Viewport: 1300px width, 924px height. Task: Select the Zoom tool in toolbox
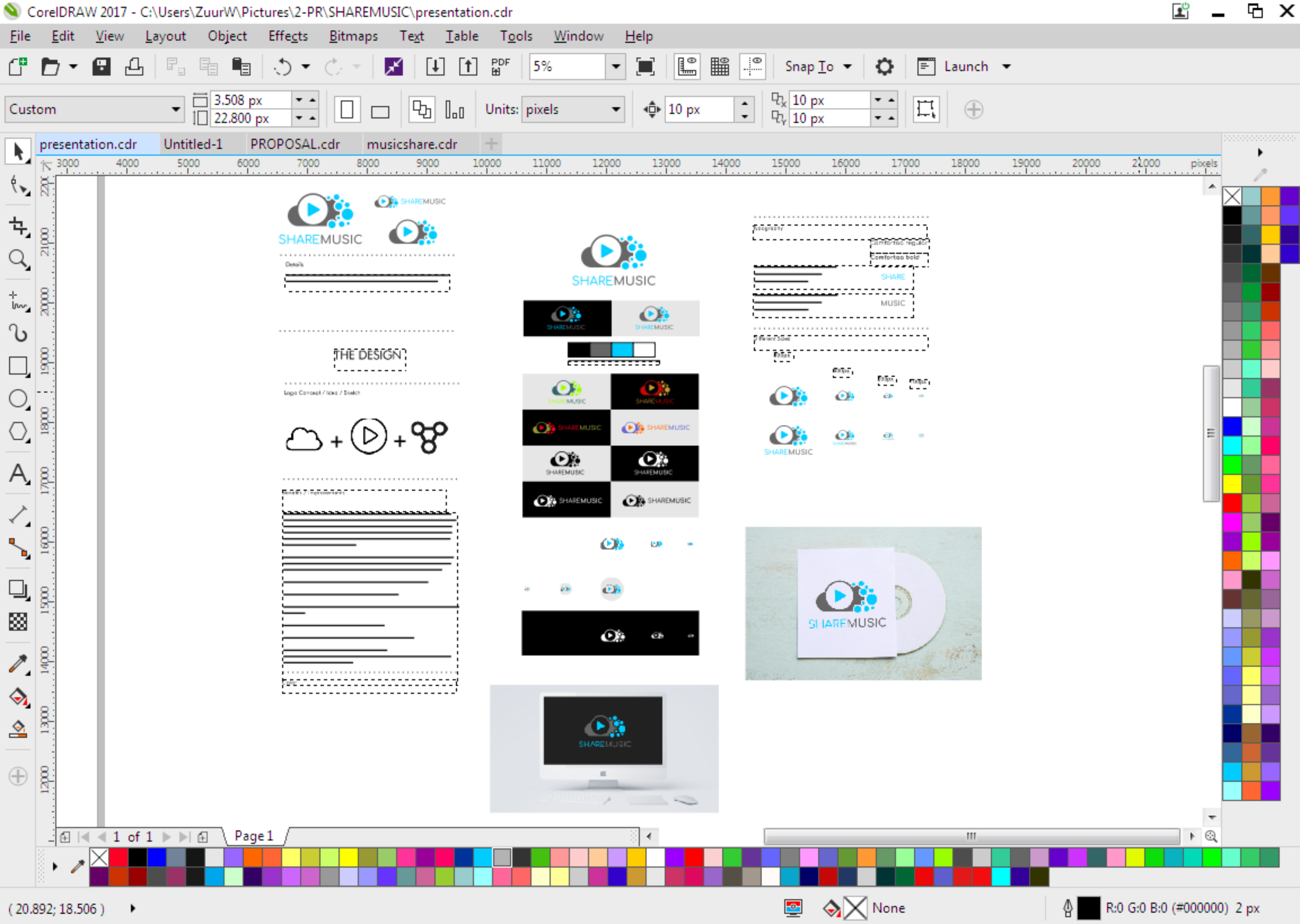18,259
